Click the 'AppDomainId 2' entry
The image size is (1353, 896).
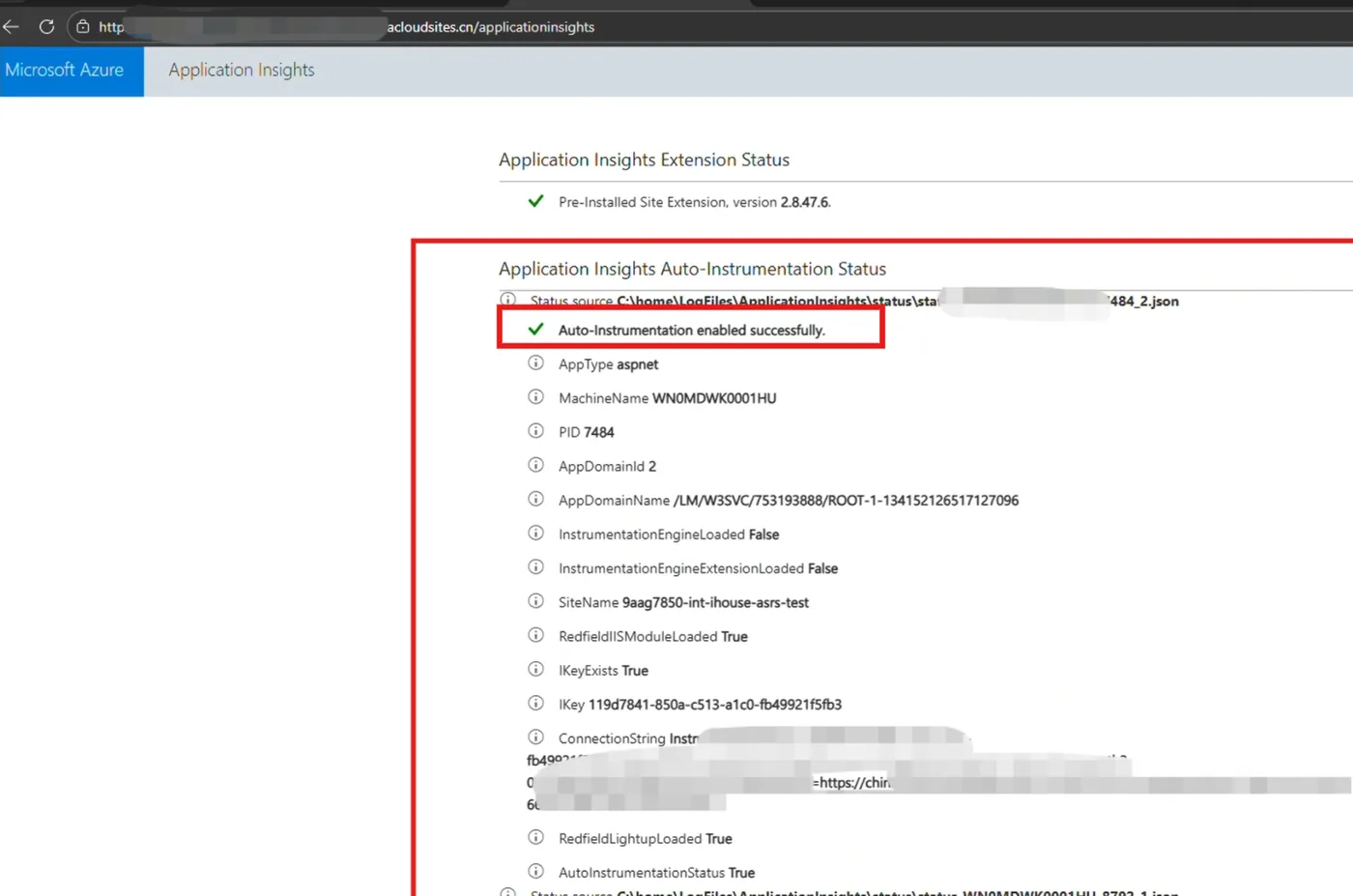pyautogui.click(x=607, y=466)
